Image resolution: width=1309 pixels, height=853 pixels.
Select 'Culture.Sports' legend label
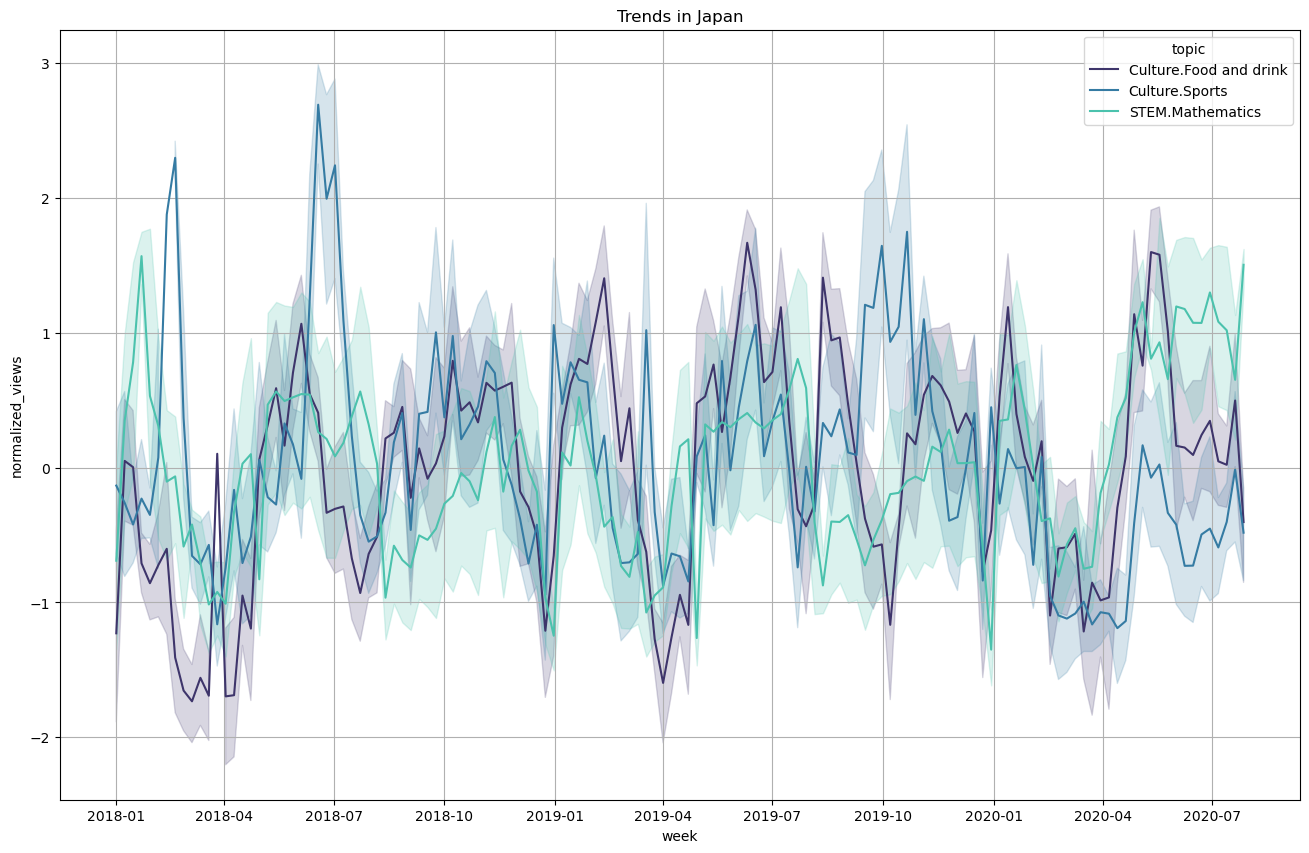1178,91
